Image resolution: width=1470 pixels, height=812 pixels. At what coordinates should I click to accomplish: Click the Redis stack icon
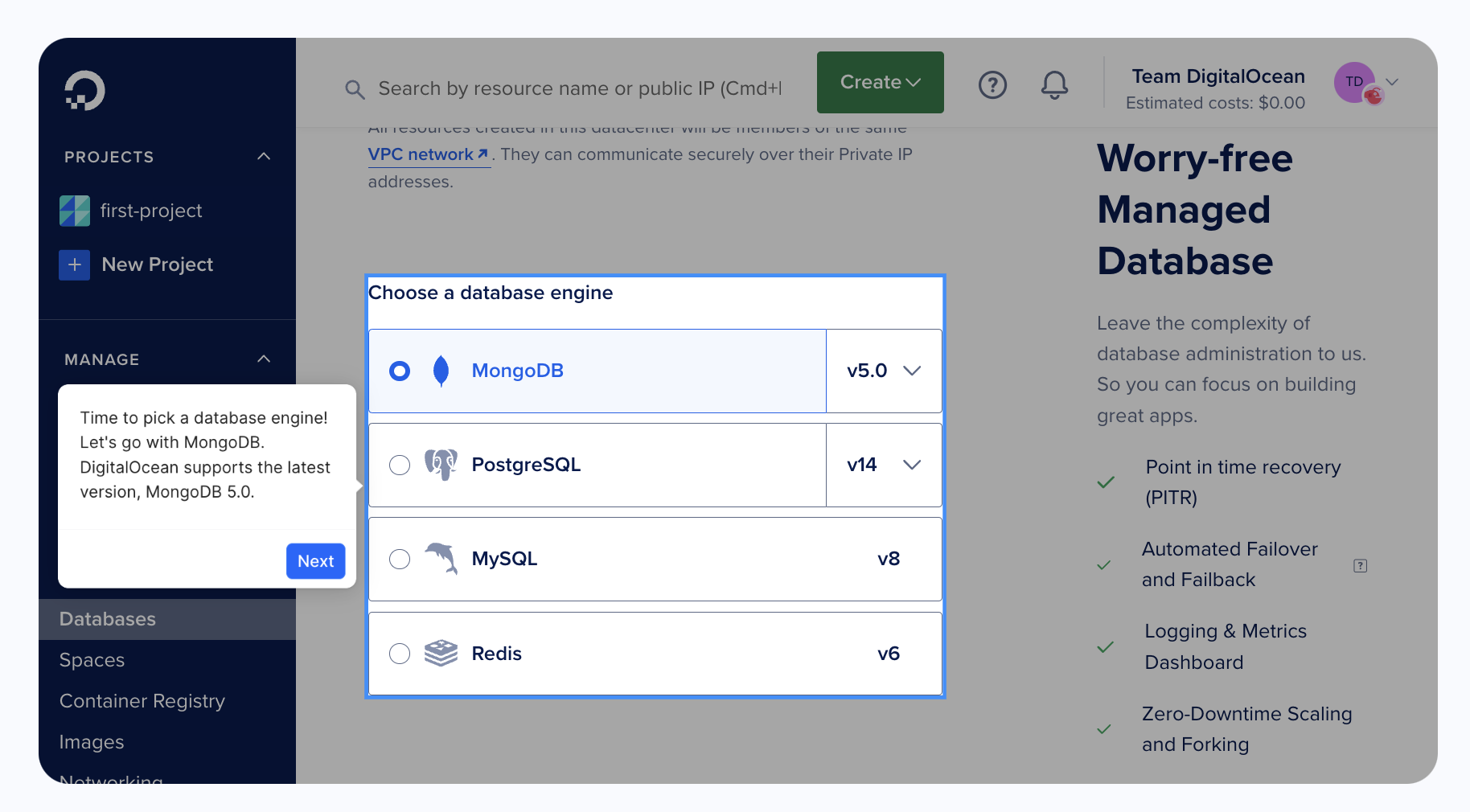click(441, 653)
